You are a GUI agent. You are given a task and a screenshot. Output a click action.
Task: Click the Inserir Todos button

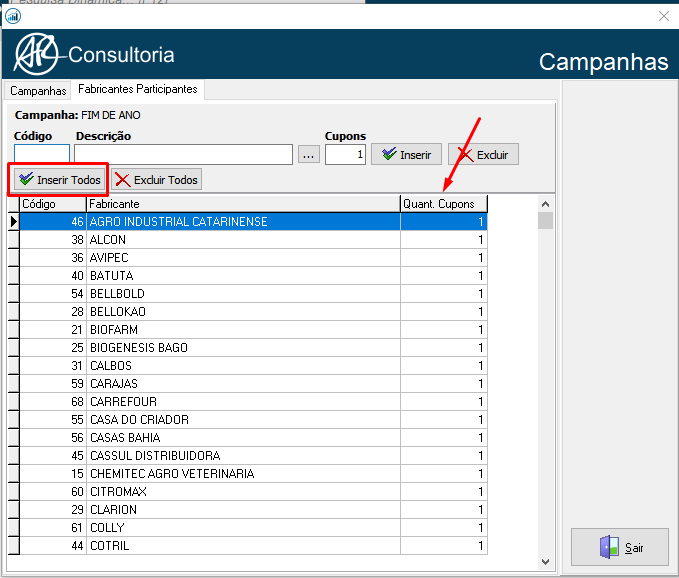click(x=60, y=180)
